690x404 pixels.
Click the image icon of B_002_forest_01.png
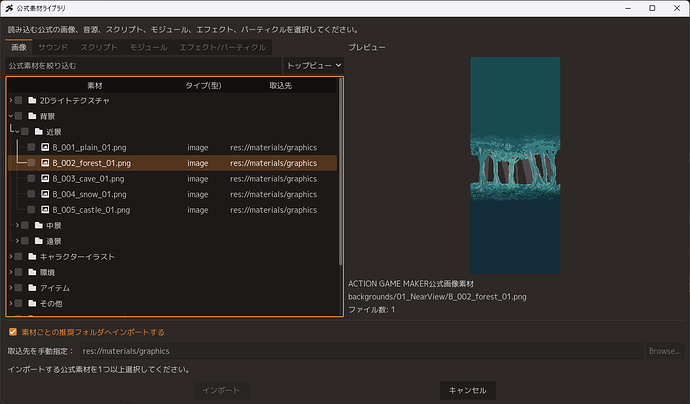[x=45, y=163]
